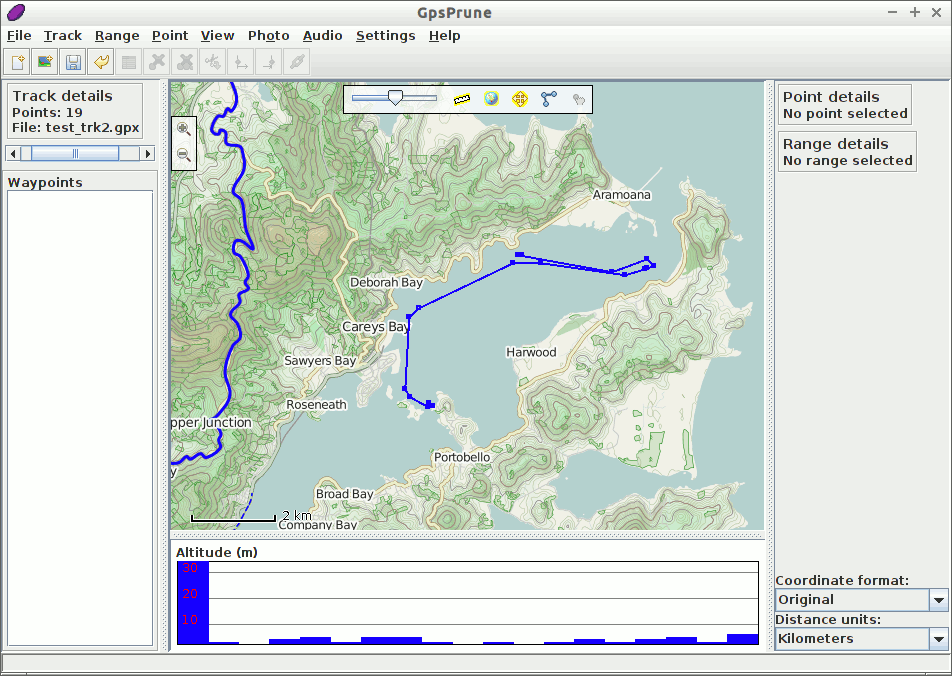This screenshot has height=676, width=952.
Task: Click the Deborah Bay map label
Action: (386, 282)
